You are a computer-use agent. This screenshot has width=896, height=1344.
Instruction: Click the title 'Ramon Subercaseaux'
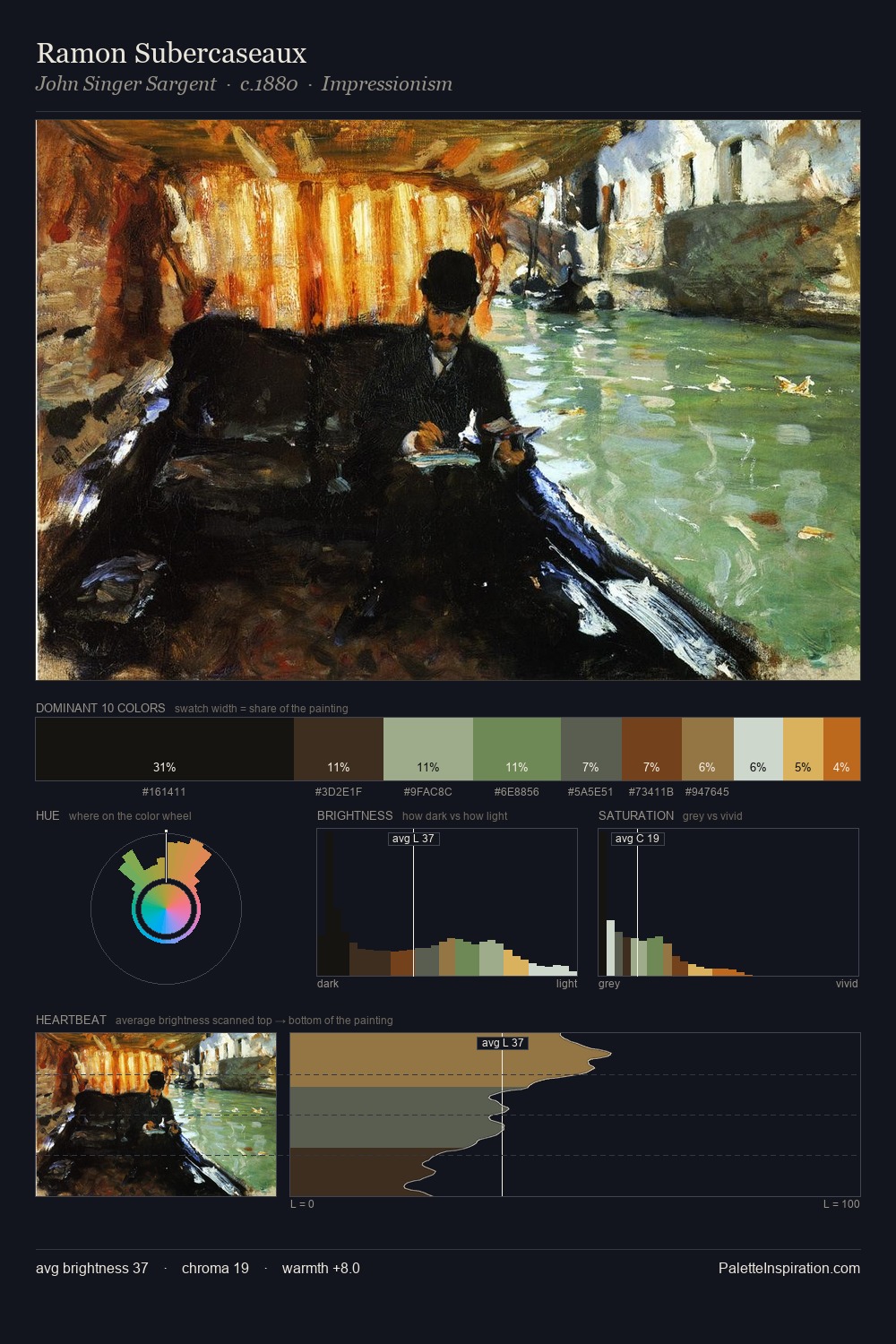click(171, 53)
